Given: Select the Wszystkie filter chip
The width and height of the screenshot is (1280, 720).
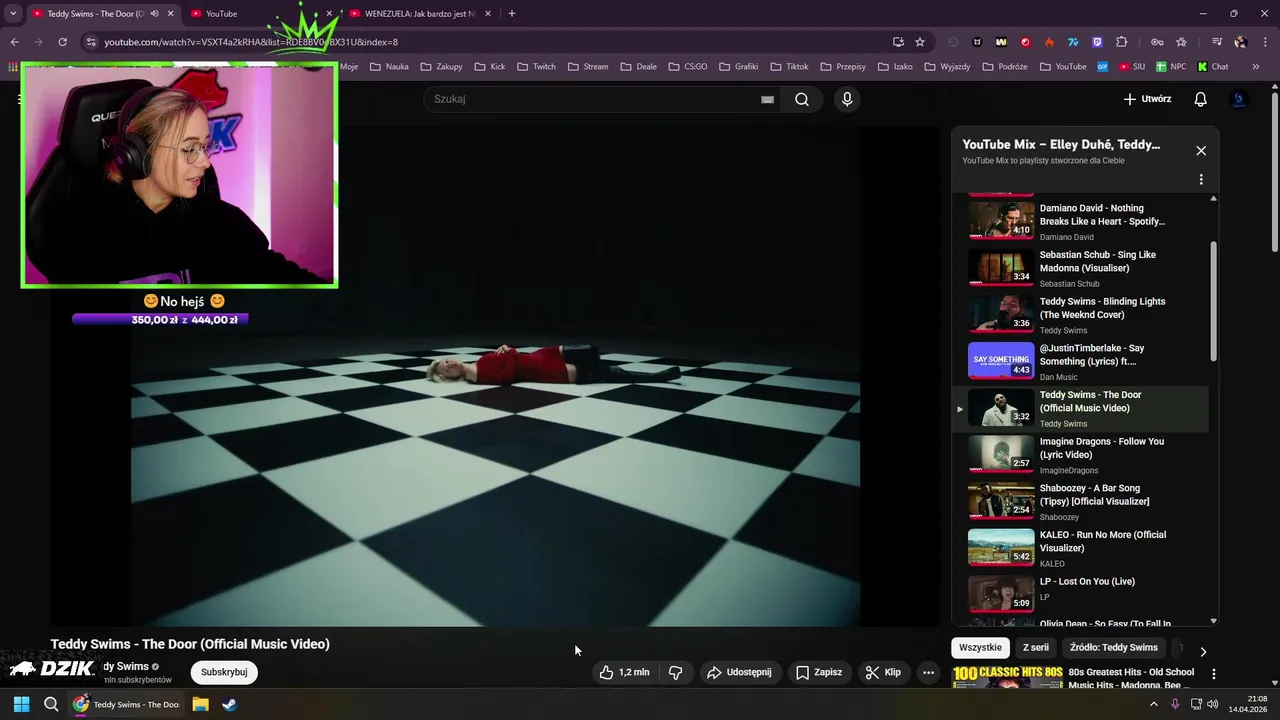Looking at the screenshot, I should 980,647.
